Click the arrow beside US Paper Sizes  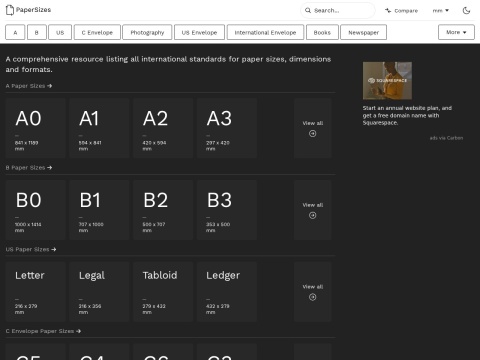coord(54,249)
